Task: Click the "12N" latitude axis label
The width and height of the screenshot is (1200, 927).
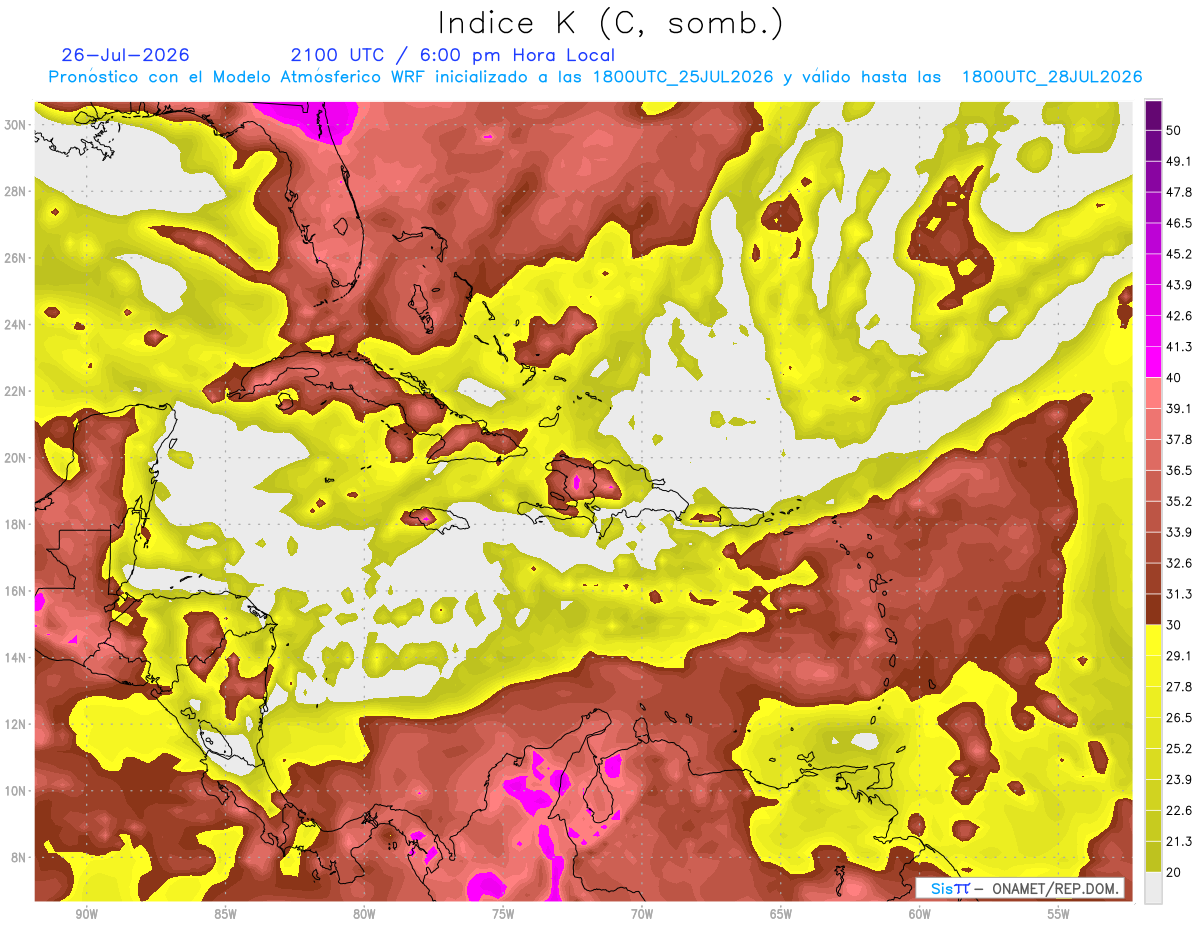Action: click(x=15, y=724)
